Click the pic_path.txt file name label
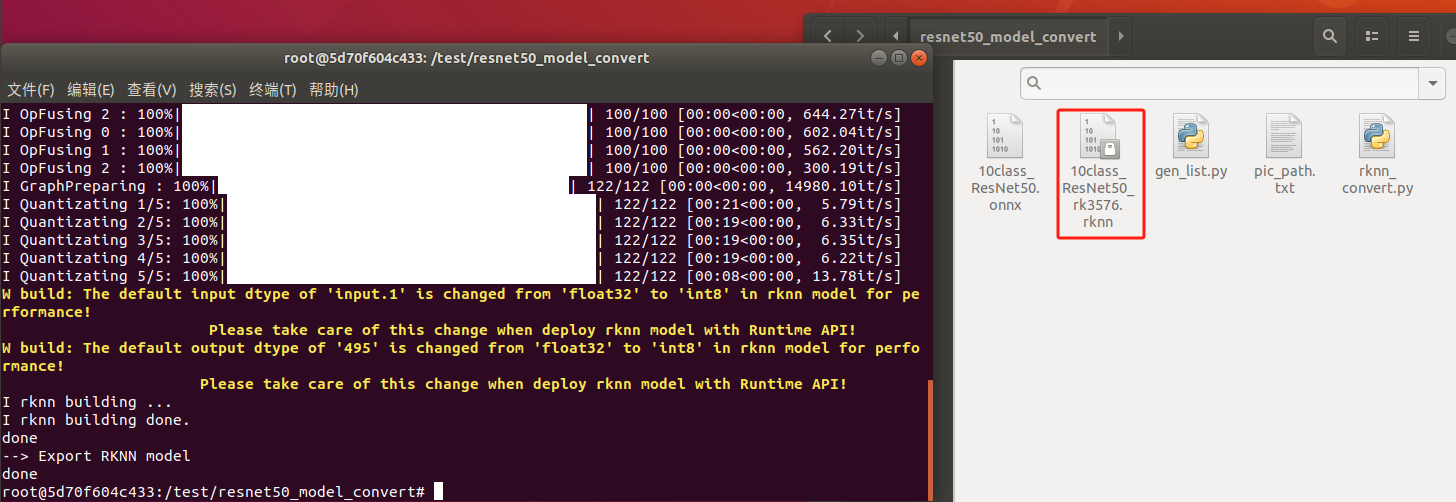This screenshot has height=502, width=1456. [1284, 180]
